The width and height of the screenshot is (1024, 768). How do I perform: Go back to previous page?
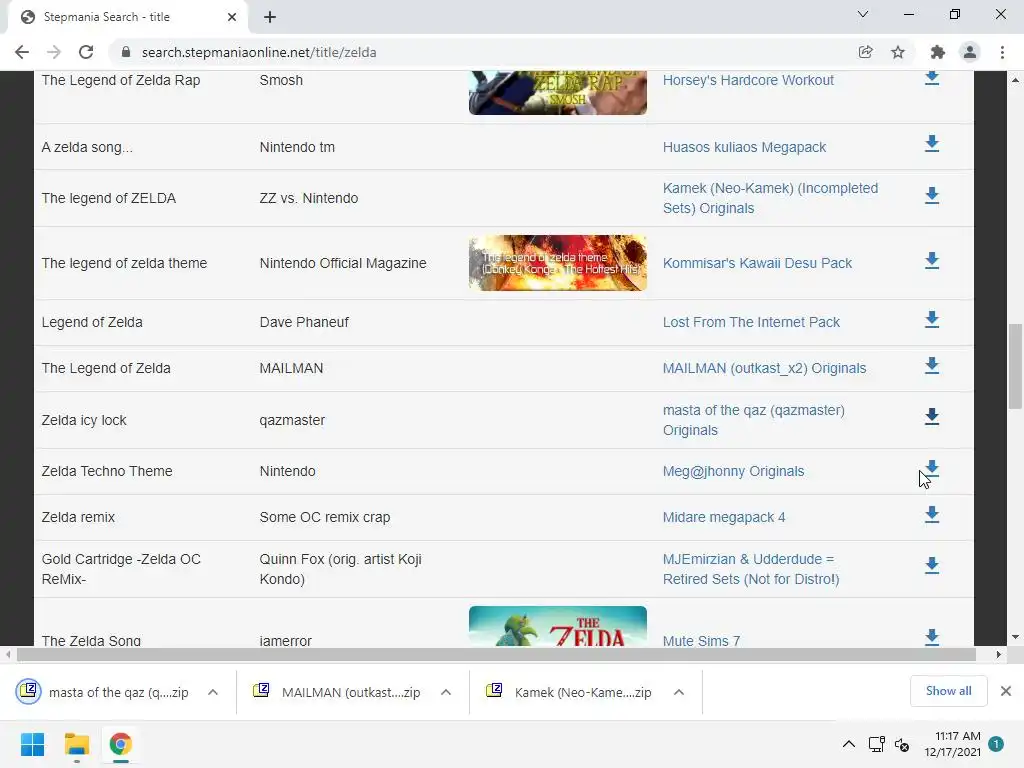click(x=22, y=52)
